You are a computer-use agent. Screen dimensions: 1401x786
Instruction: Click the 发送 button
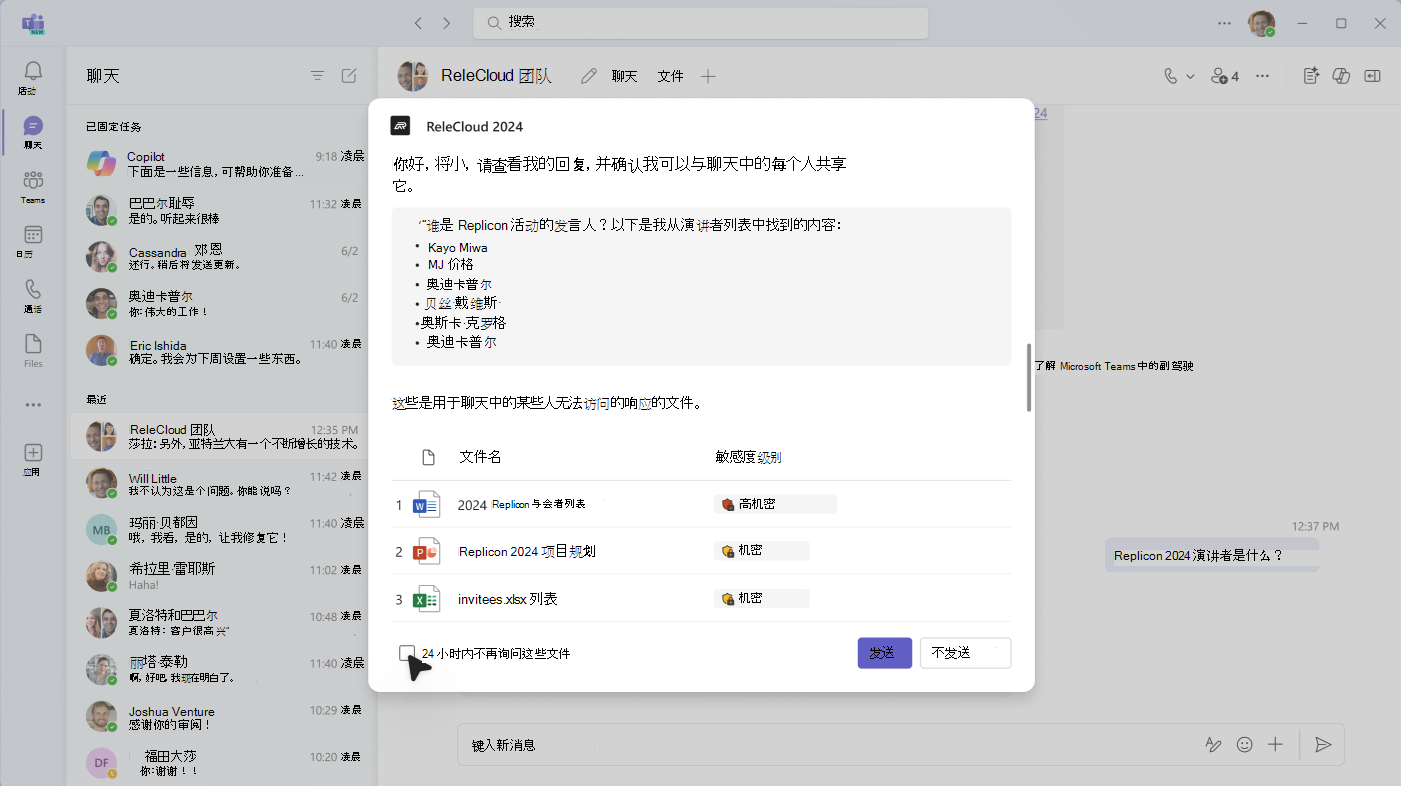pos(884,653)
